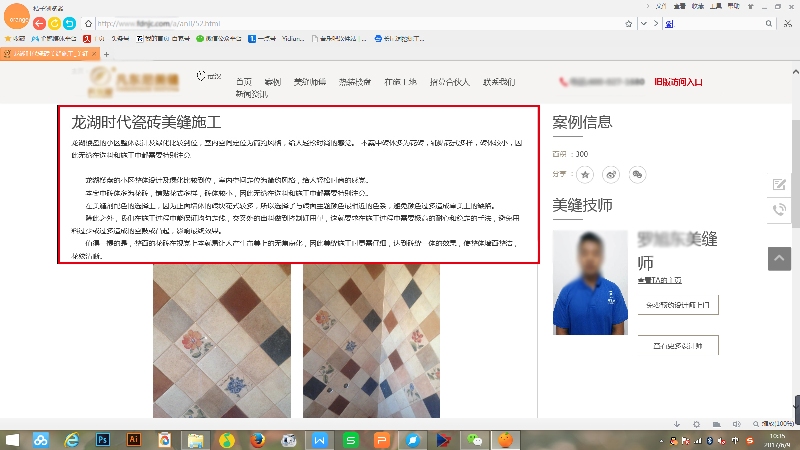The width and height of the screenshot is (800, 450).
Task: Expand the system tray hidden icons arrow
Action: tap(661, 441)
